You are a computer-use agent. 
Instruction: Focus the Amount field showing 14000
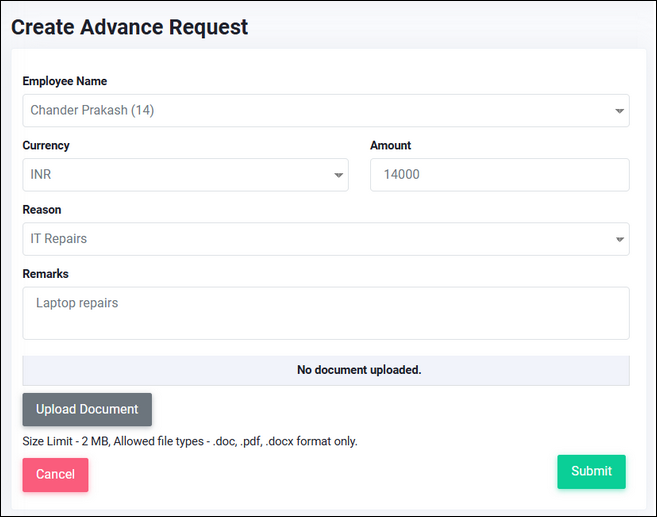499,175
